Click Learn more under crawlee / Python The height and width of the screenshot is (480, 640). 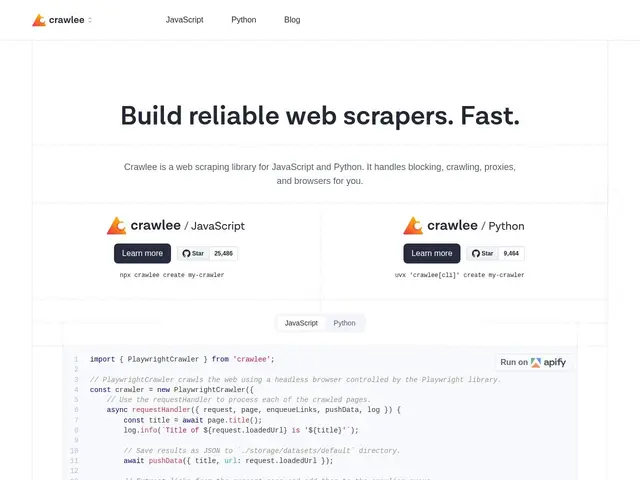coord(432,253)
